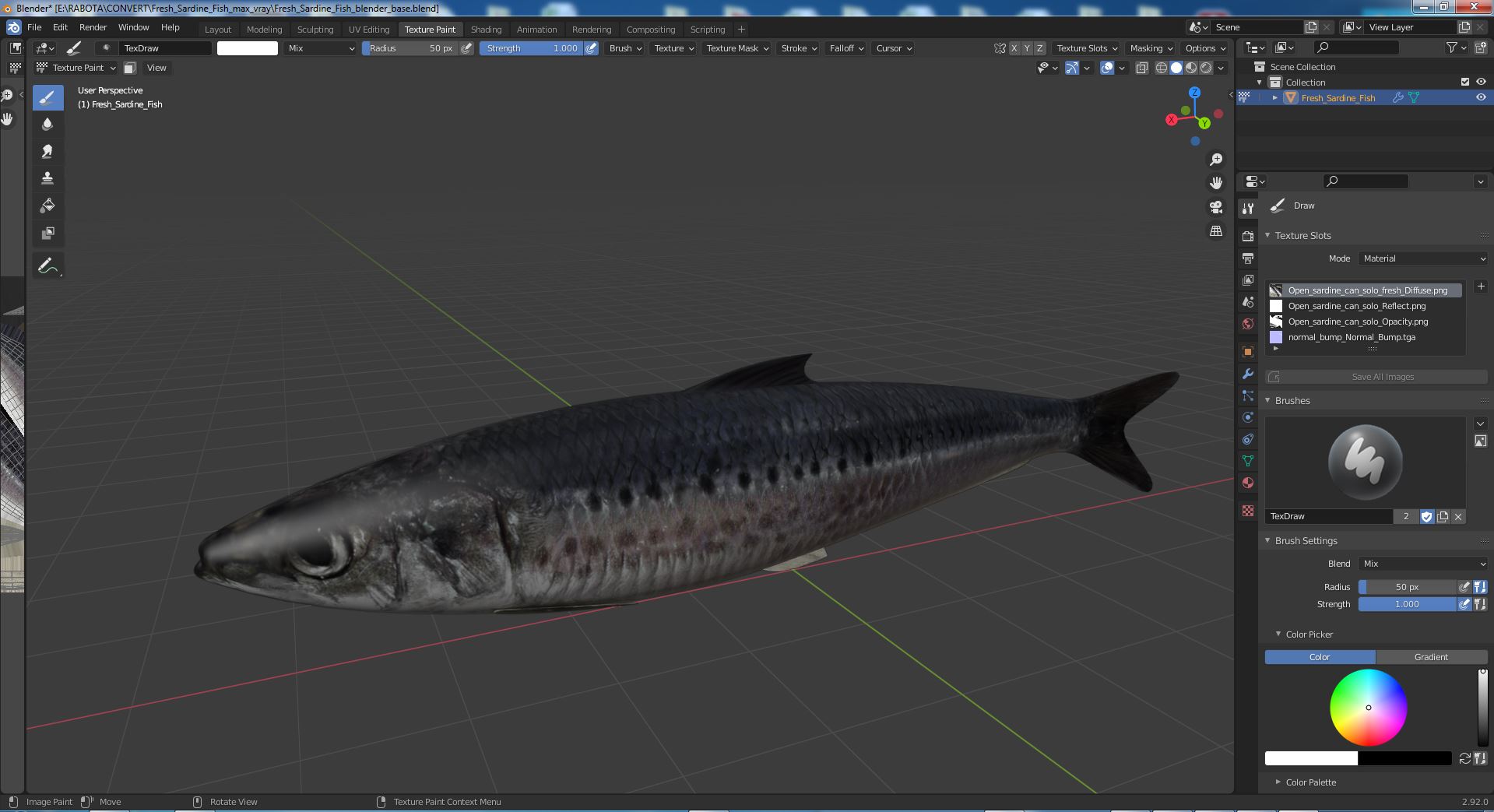Open the Texture properties checker tab
The height and width of the screenshot is (812, 1494).
[x=1248, y=511]
